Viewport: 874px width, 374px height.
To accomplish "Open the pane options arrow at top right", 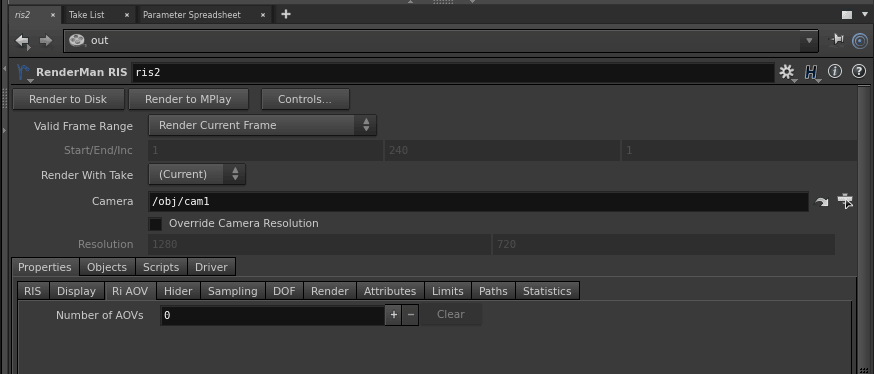I will pos(865,14).
